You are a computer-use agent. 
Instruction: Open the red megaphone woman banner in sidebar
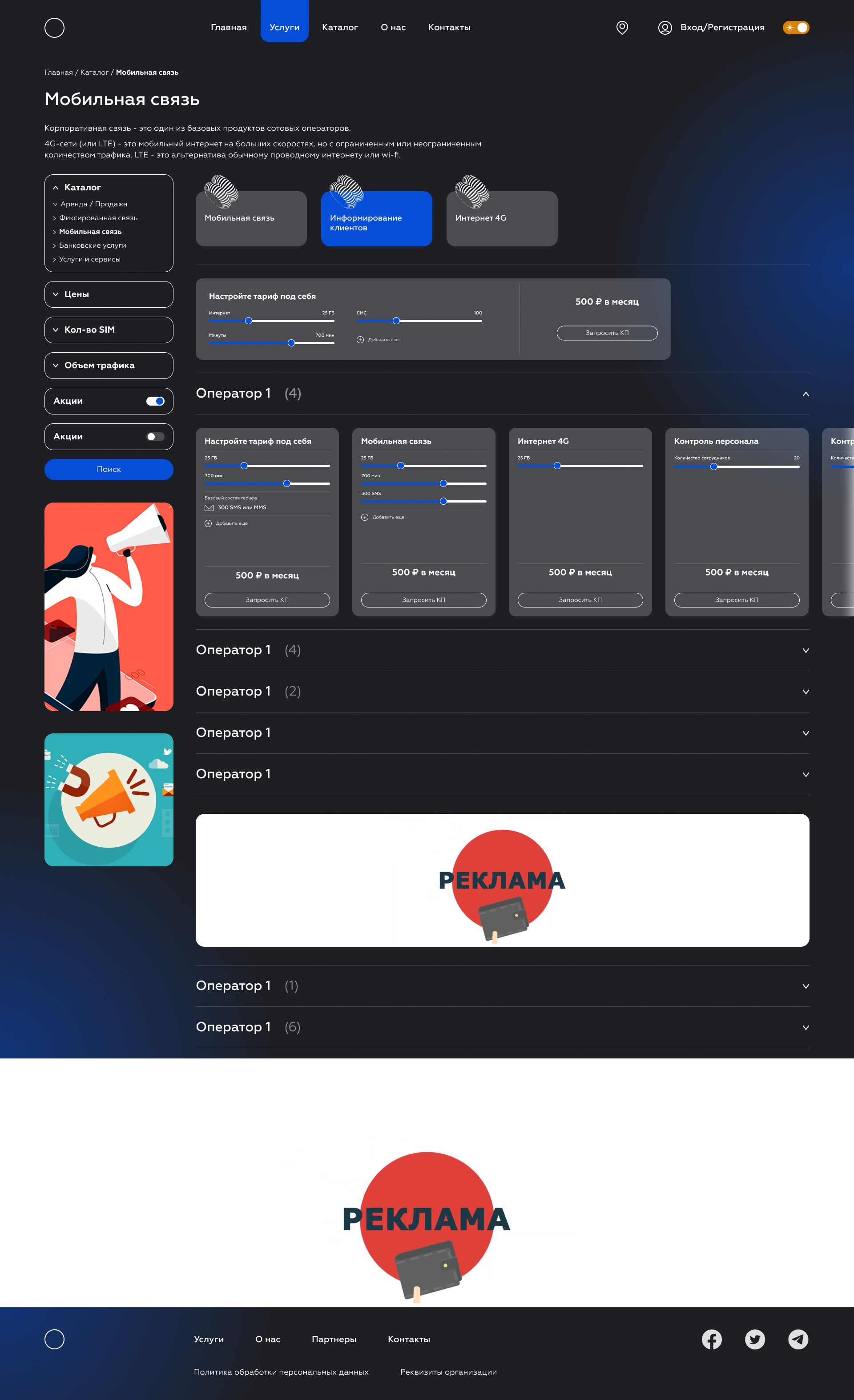[x=109, y=607]
